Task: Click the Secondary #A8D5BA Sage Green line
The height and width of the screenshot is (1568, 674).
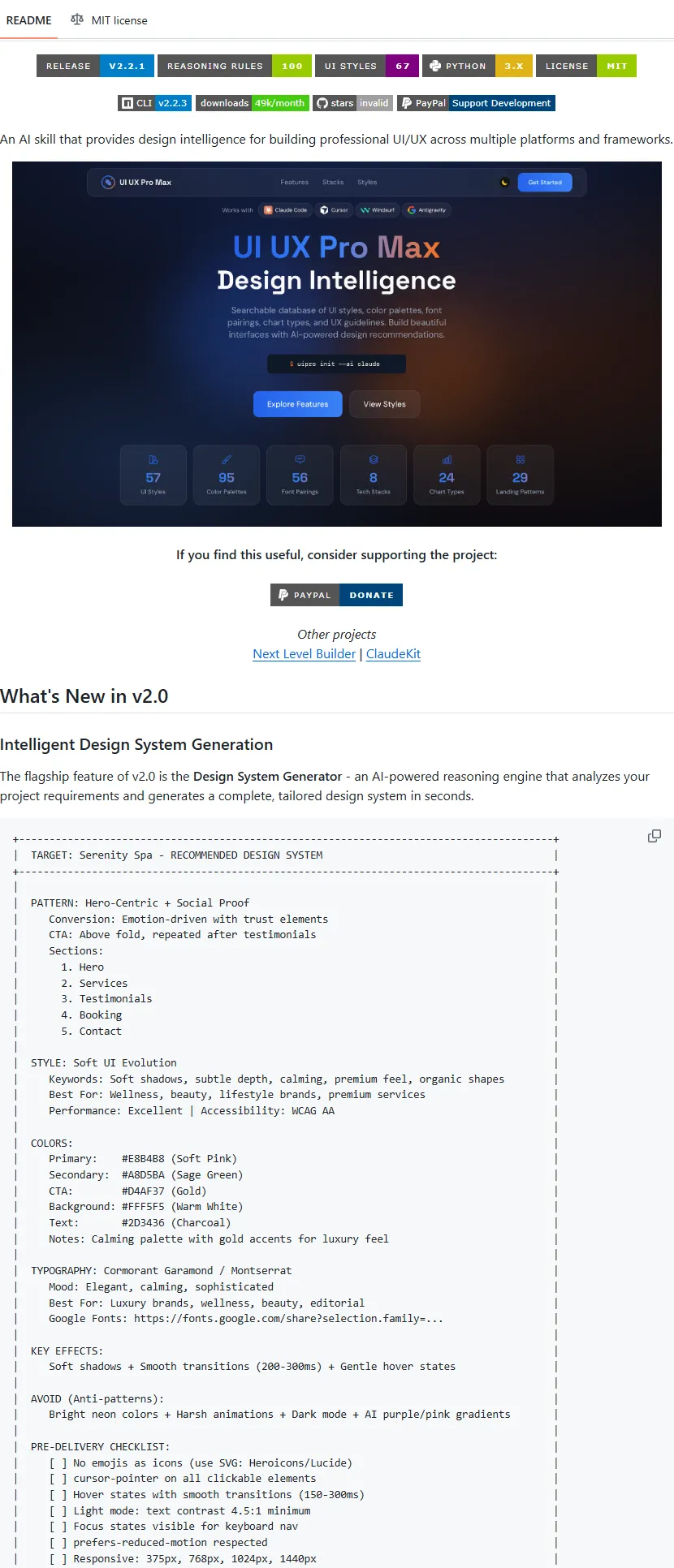Action: coord(146,1175)
